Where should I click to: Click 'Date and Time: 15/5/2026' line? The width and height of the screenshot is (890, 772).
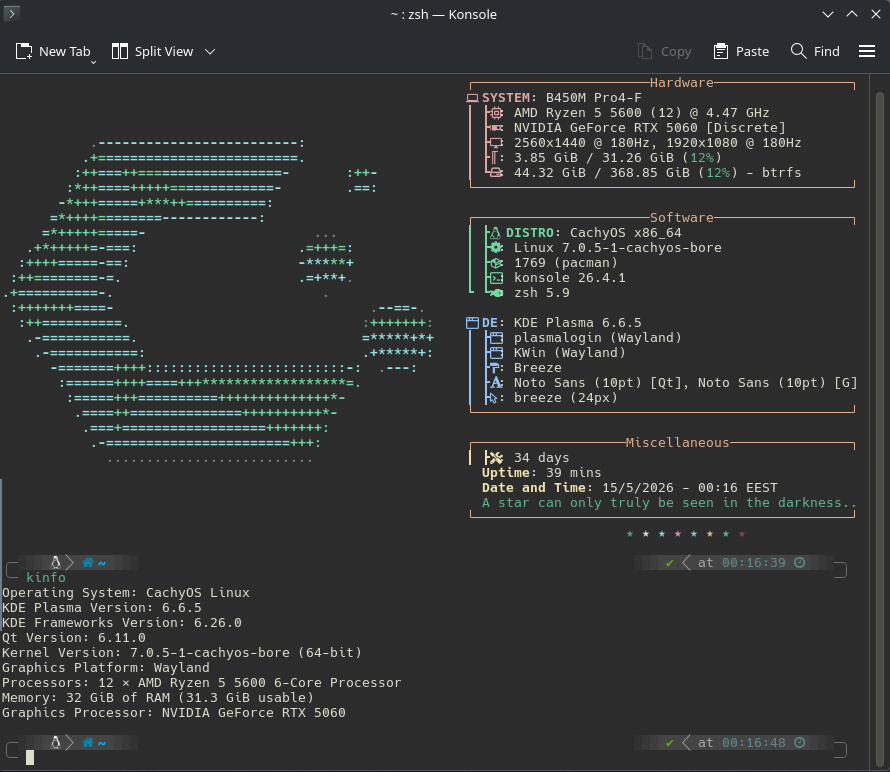click(630, 488)
